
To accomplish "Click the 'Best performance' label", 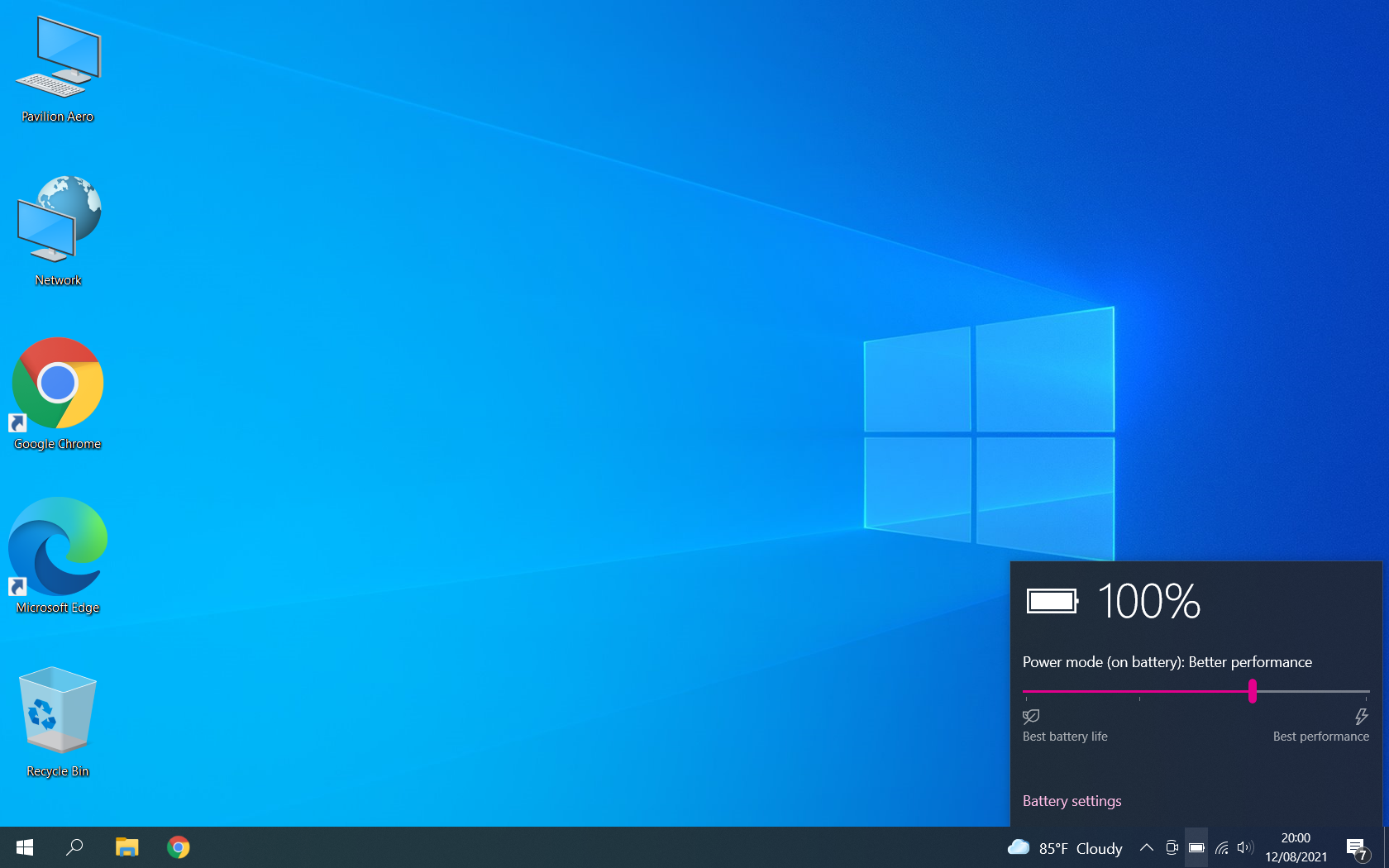I will (x=1320, y=737).
